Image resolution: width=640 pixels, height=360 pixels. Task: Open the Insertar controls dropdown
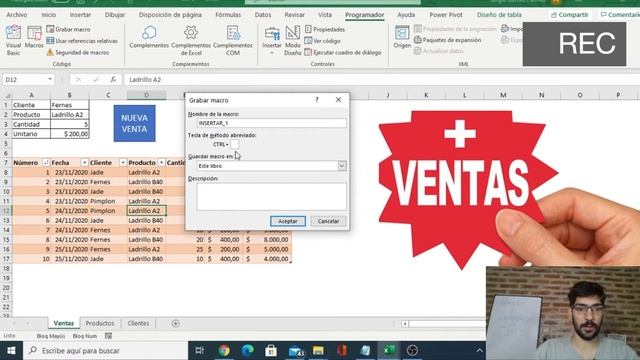click(272, 40)
